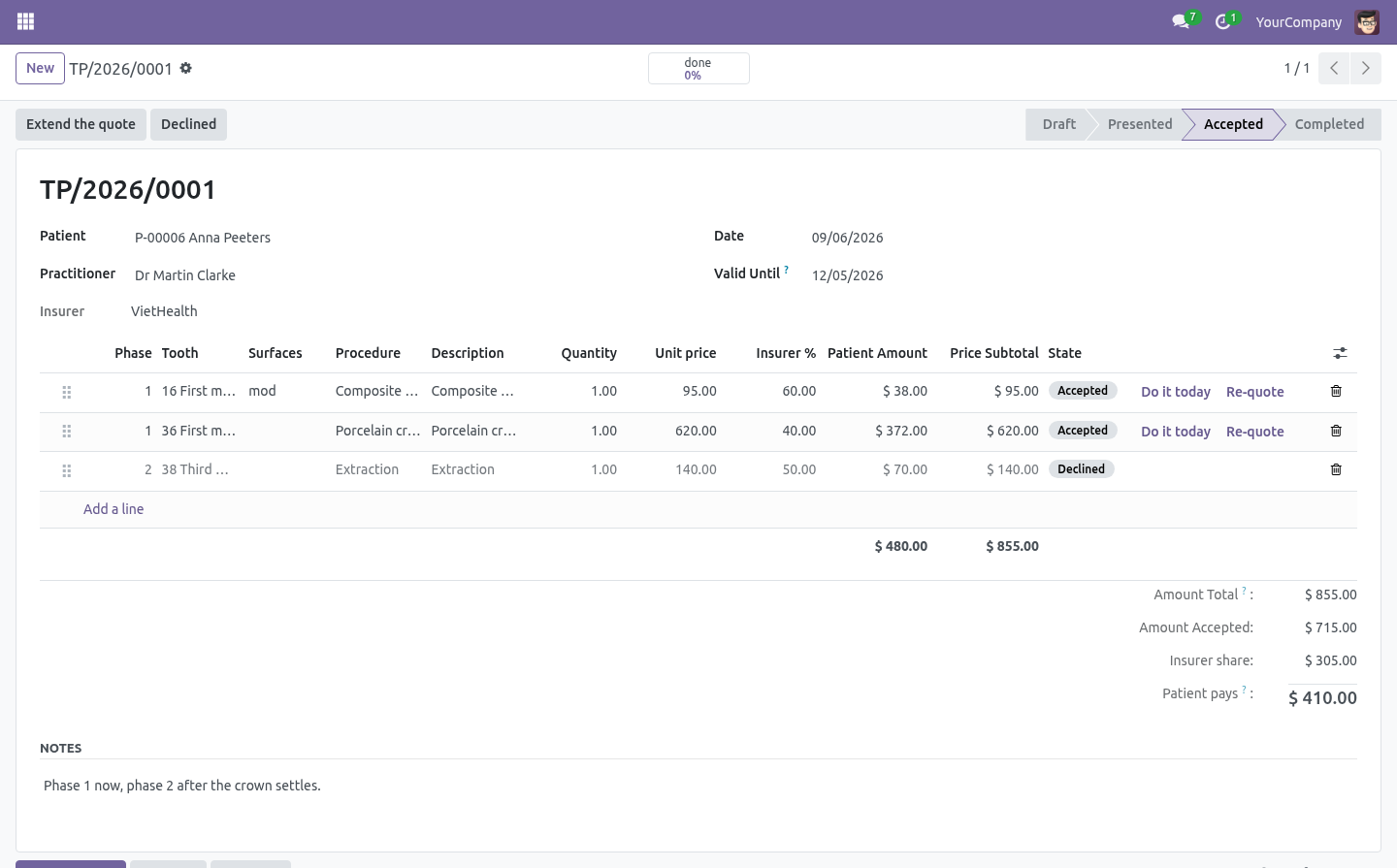This screenshot has width=1397, height=868.
Task: Open the column settings adjust icon
Action: click(1340, 353)
